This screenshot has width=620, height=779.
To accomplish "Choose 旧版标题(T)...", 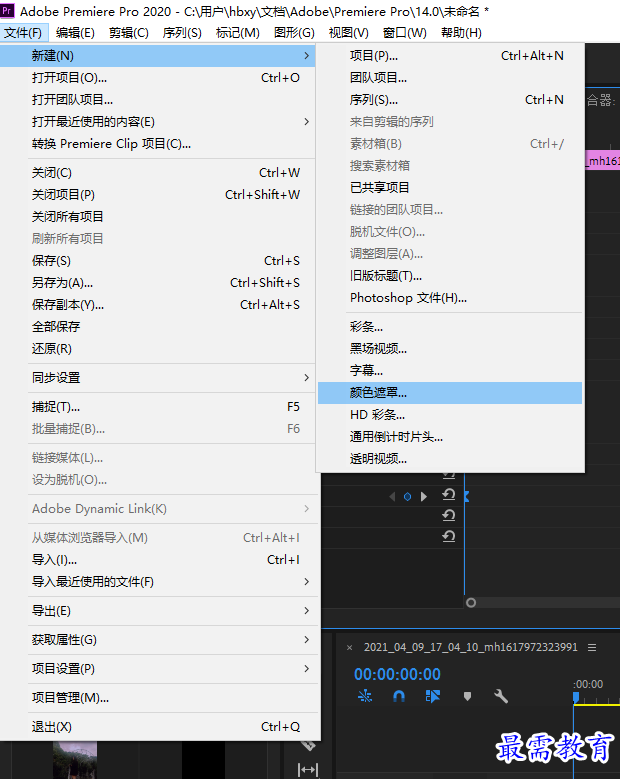I will (x=450, y=276).
